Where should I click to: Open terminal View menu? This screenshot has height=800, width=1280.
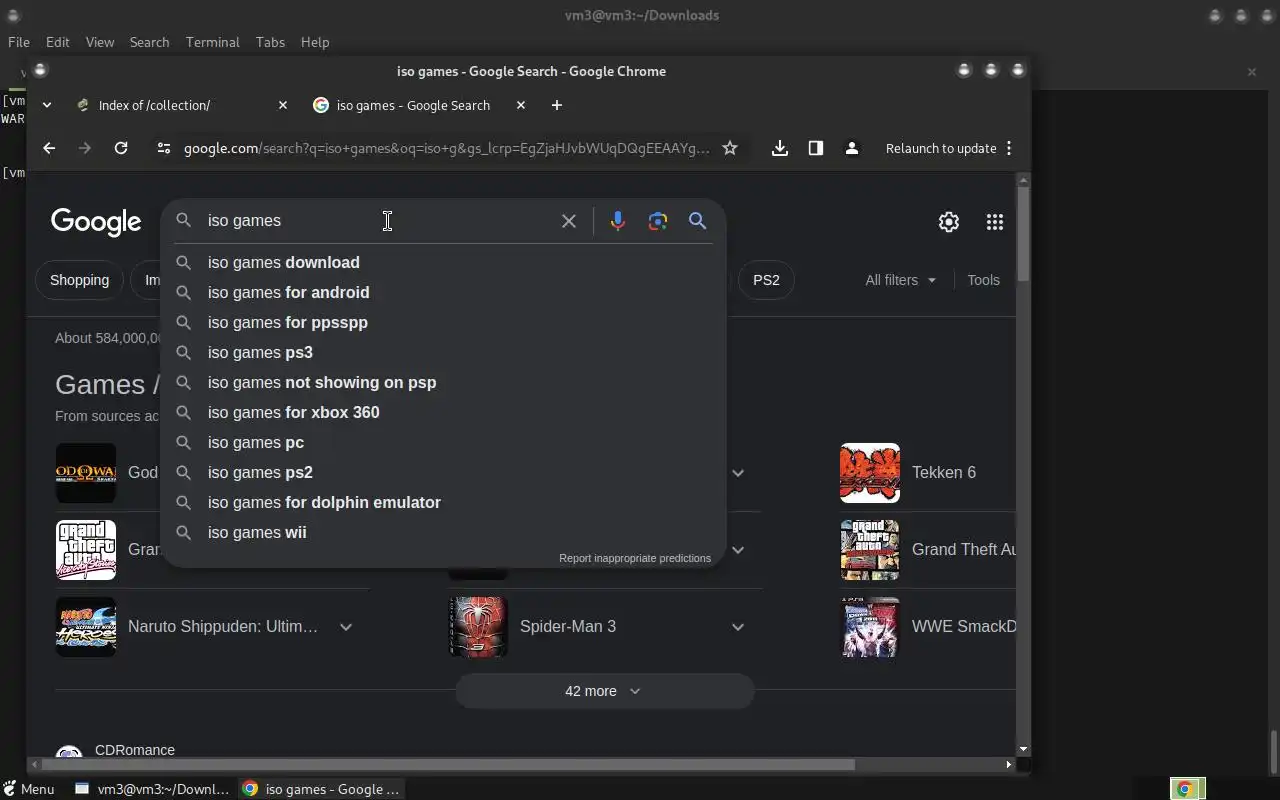pos(100,42)
